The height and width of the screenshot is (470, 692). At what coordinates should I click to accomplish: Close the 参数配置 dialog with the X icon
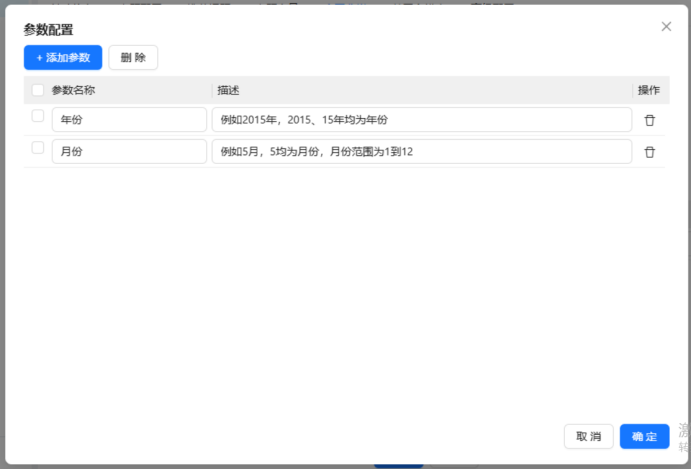[666, 27]
